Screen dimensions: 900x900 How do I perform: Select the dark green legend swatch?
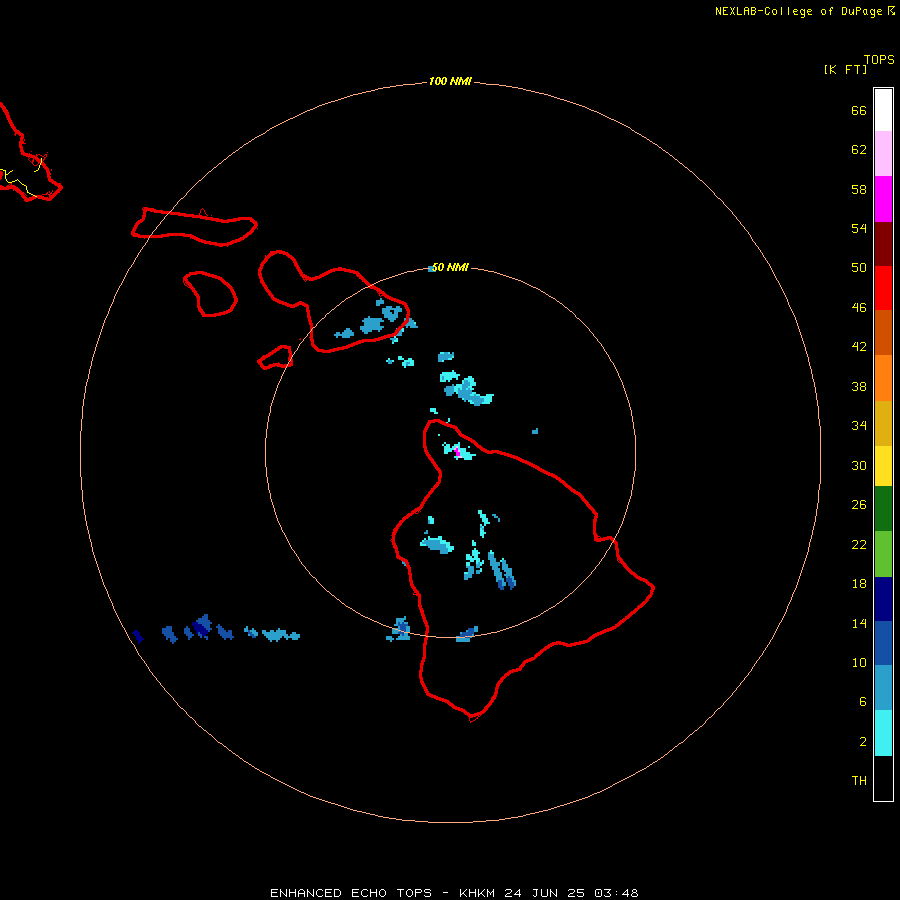[883, 509]
